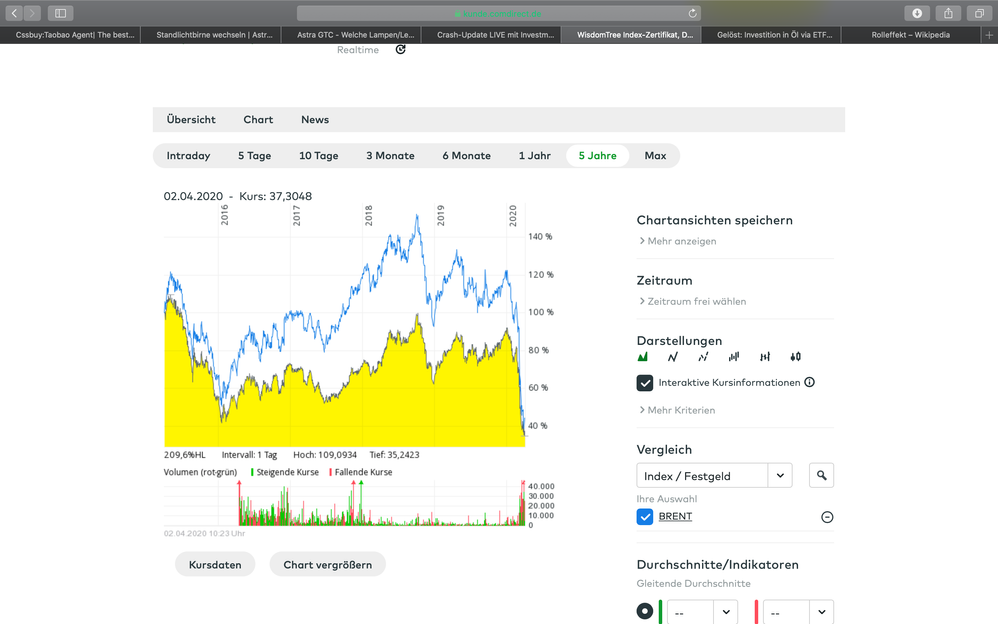Screen dimensions: 998x624
Task: Select the Gleitende Durchschnitte radio button
Action: pos(645,611)
